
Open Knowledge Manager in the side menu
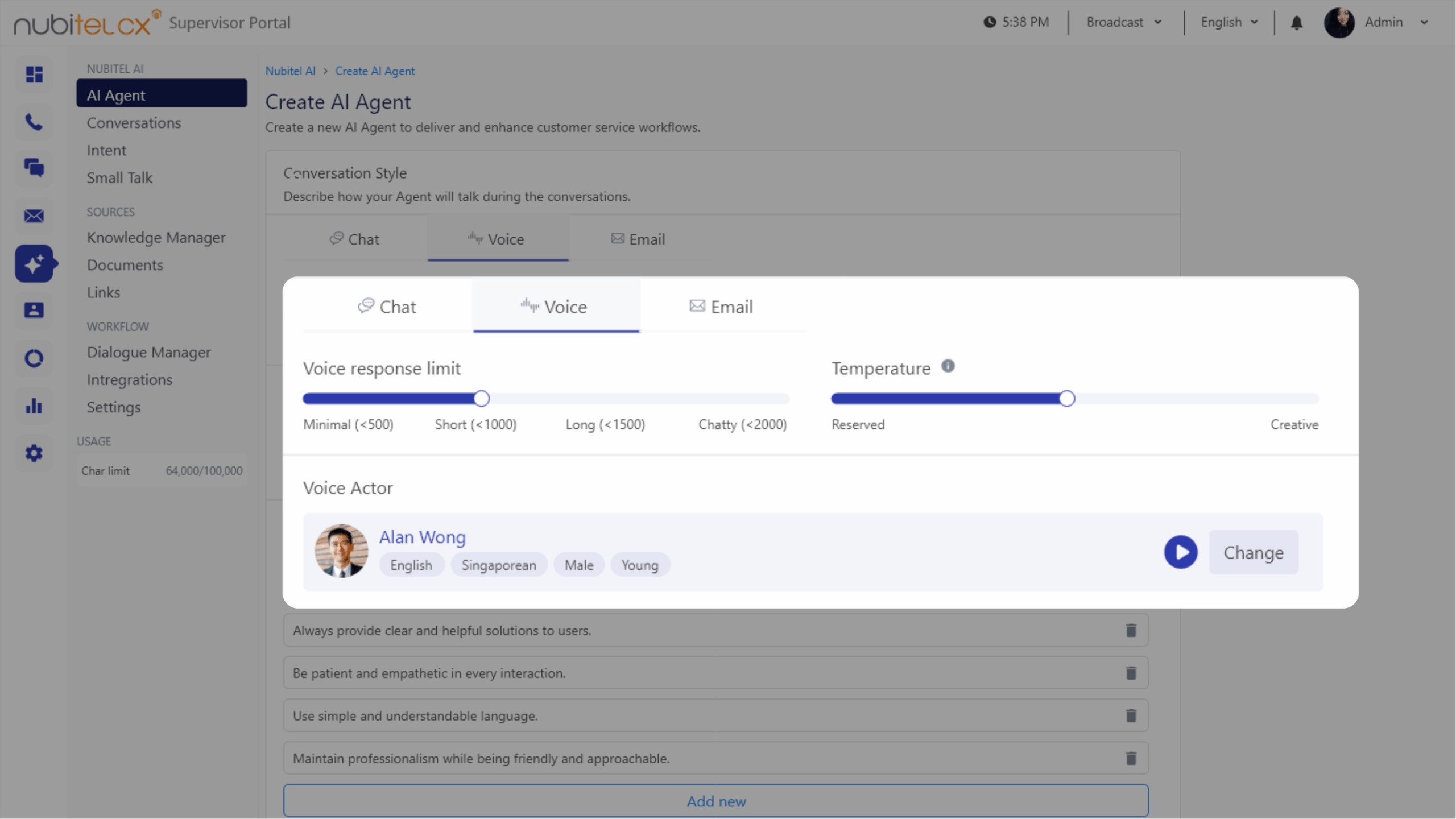coord(156,238)
